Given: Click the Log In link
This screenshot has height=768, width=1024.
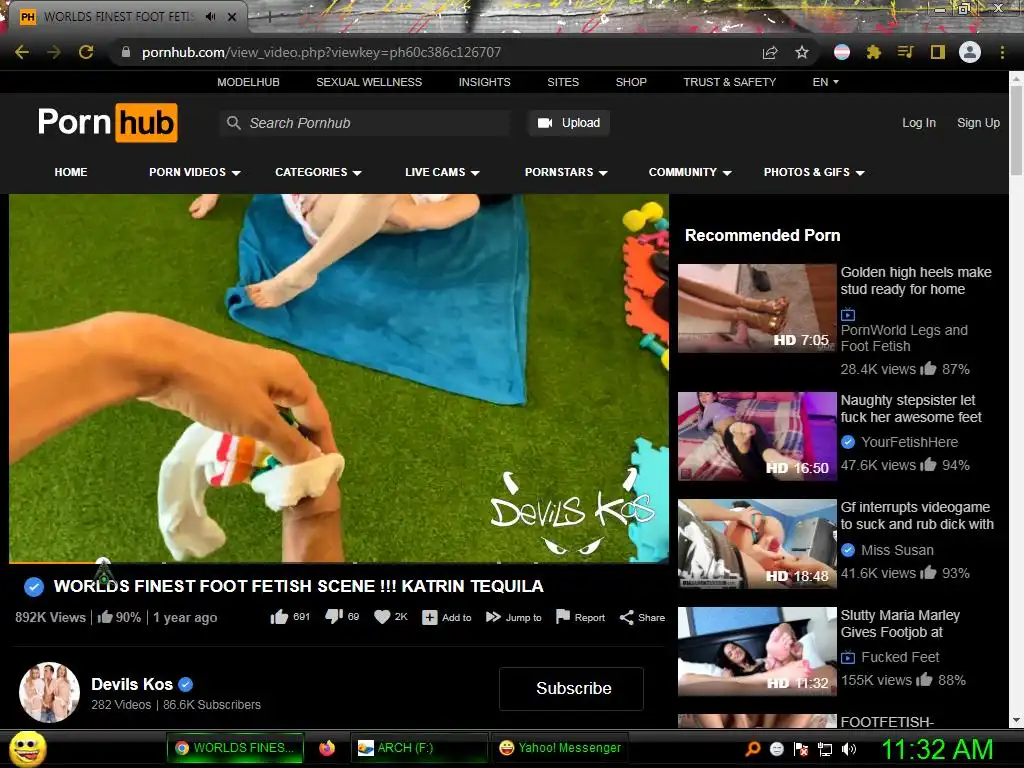Looking at the screenshot, I should tap(919, 123).
